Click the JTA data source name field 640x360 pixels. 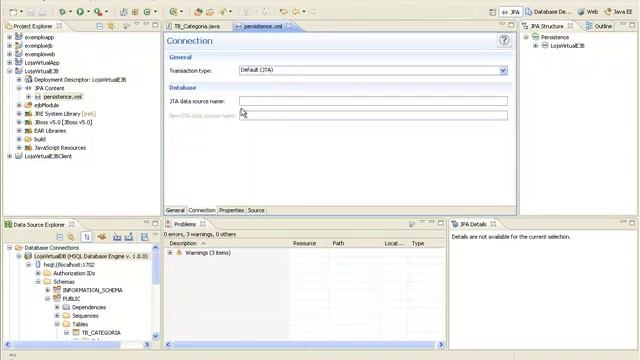[x=373, y=101]
